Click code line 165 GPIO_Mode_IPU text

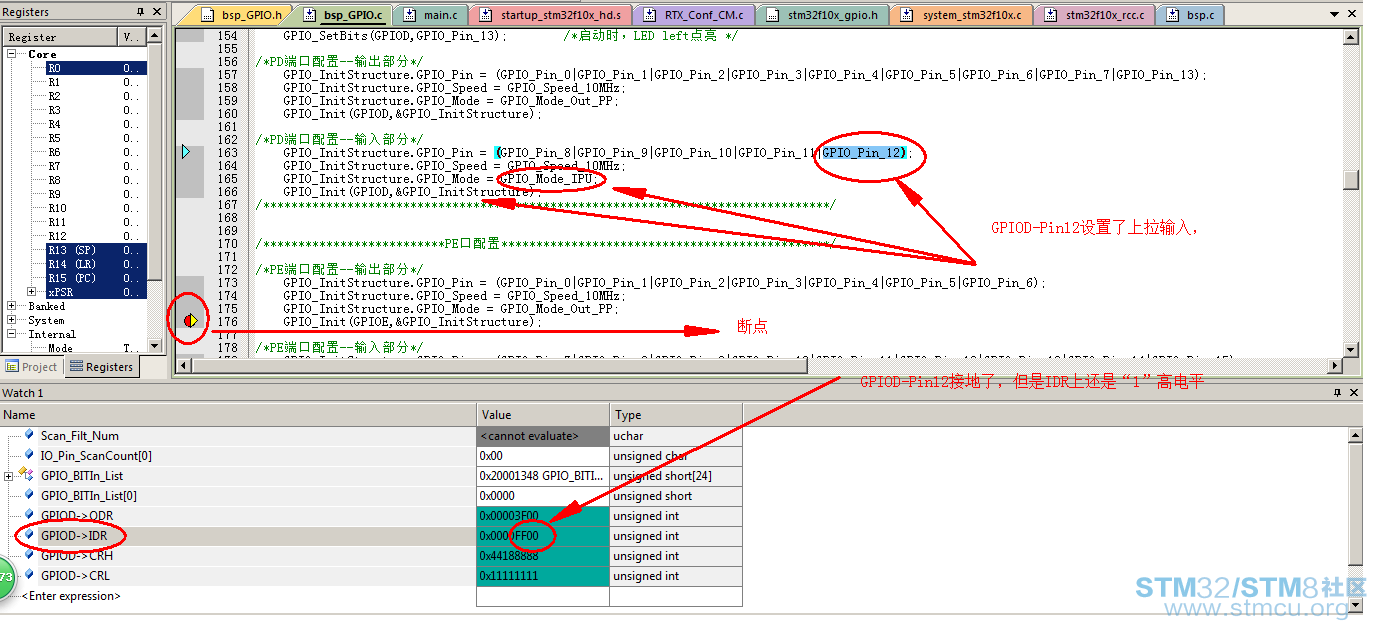pos(547,179)
